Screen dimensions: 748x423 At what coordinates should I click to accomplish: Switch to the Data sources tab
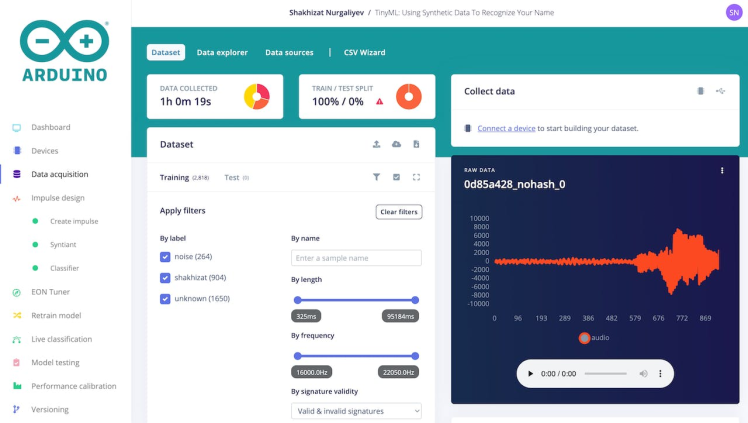coord(289,52)
